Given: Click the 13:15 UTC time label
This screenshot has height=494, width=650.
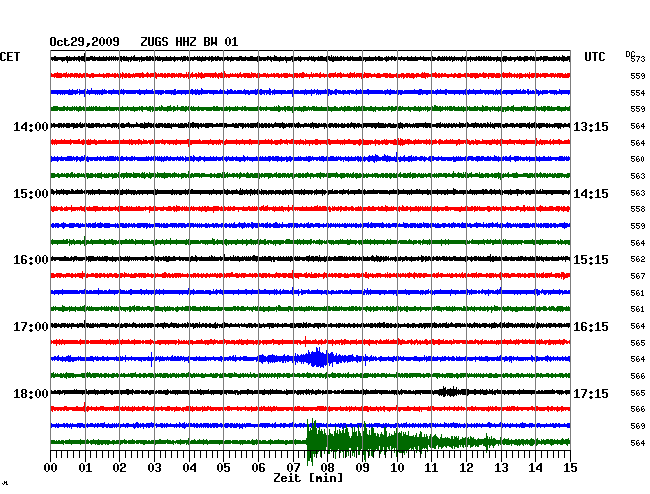Looking at the screenshot, I should (x=591, y=127).
